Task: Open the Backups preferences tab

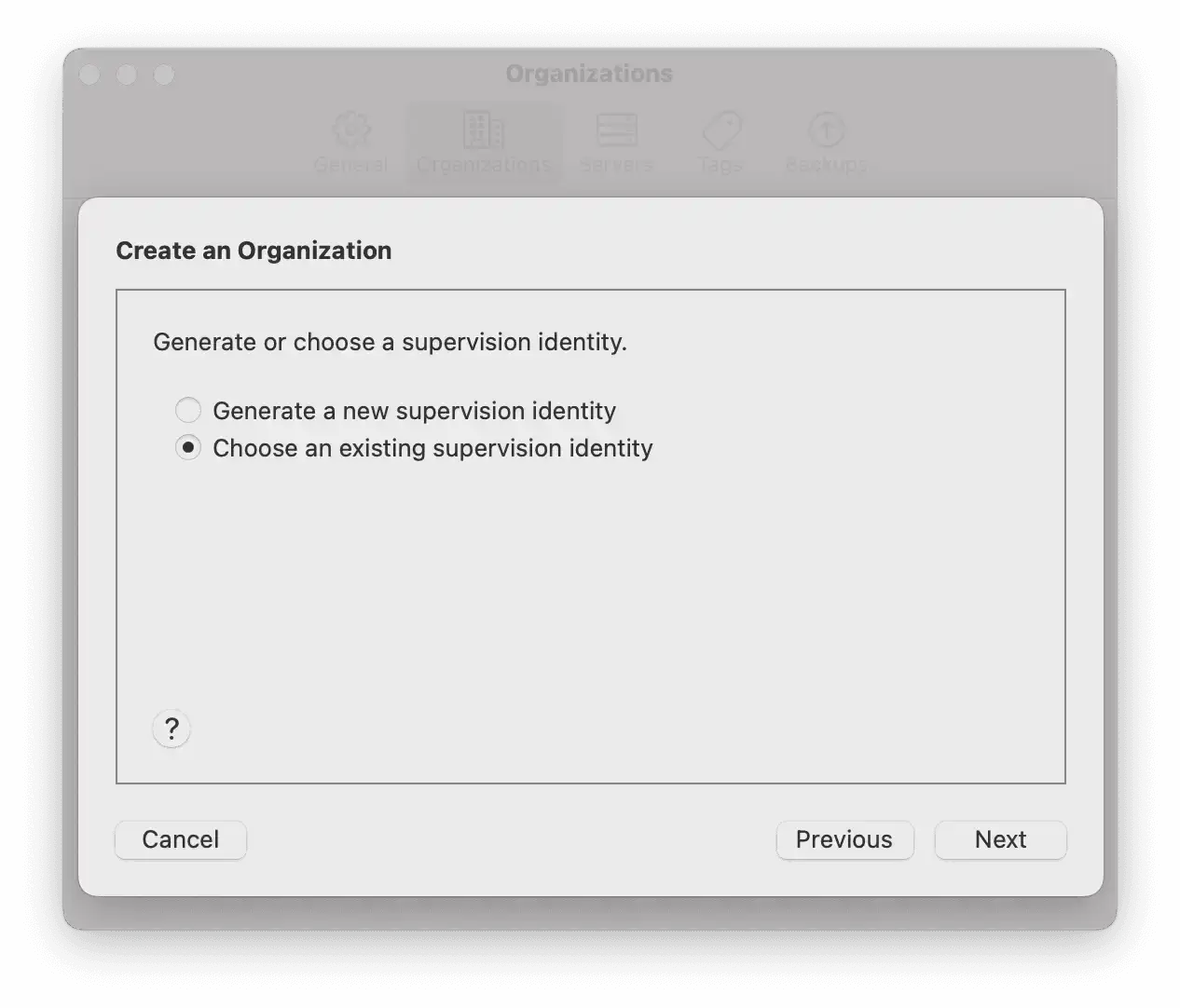Action: (827, 143)
